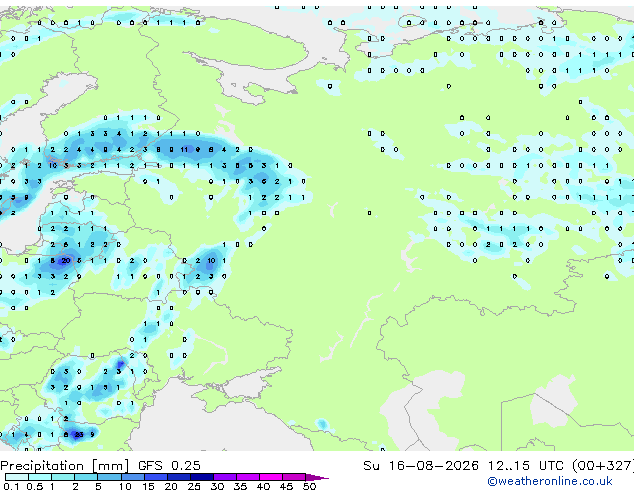Pick the legend color between 45 and 50
The image size is (634, 490).
click(294, 477)
